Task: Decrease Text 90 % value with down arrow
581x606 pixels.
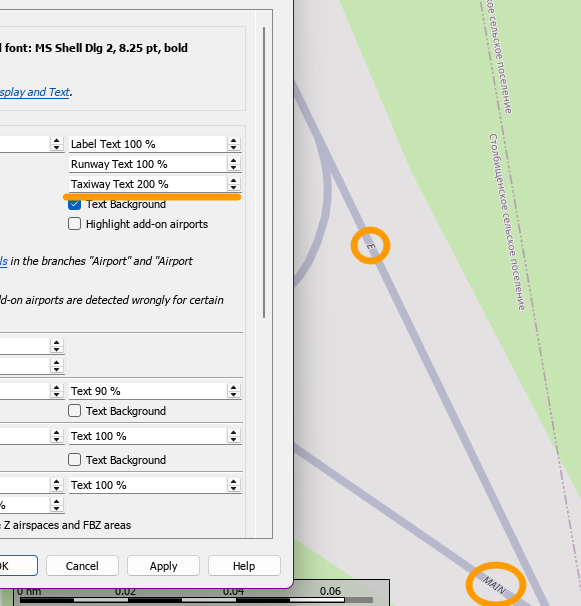Action: [x=233, y=395]
